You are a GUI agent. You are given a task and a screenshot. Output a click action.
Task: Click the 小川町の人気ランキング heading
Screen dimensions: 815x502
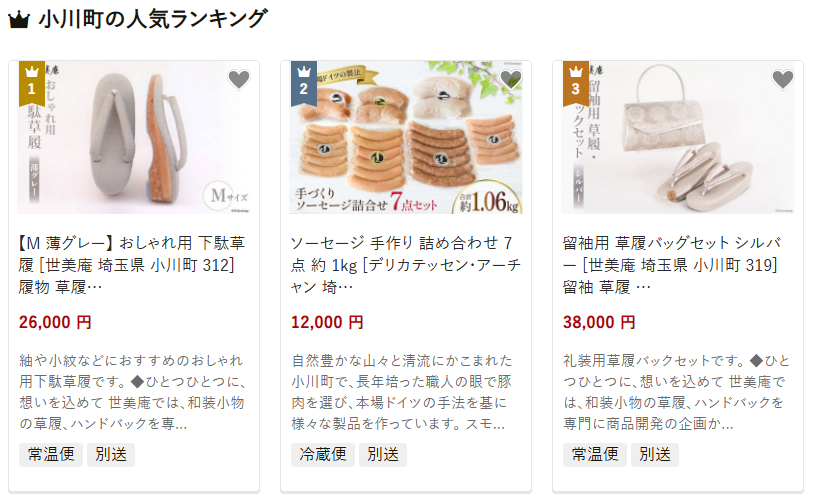[x=153, y=20]
